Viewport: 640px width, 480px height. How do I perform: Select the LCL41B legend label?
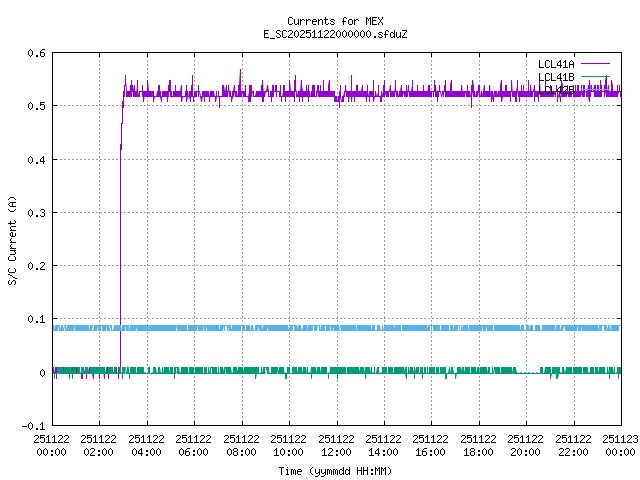tap(556, 77)
